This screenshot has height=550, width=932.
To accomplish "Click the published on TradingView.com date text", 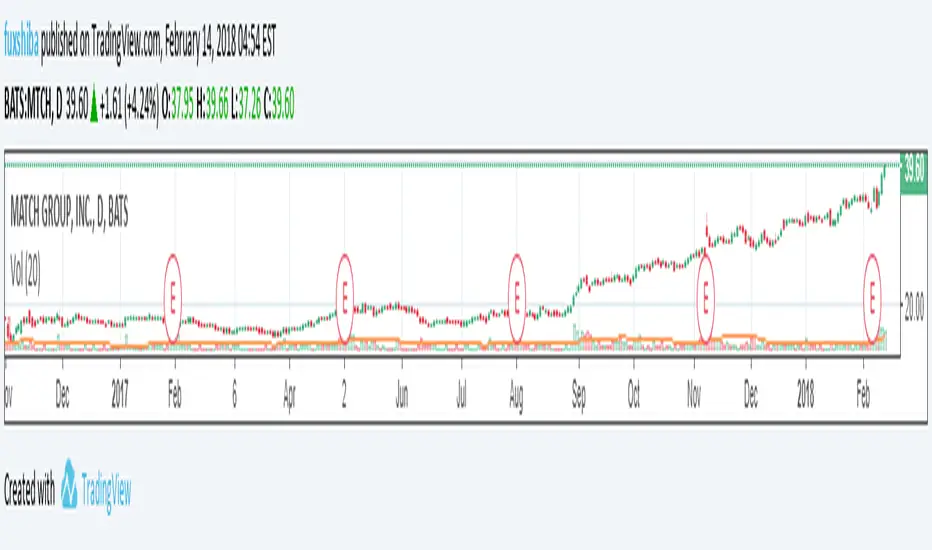I will point(159,43).
